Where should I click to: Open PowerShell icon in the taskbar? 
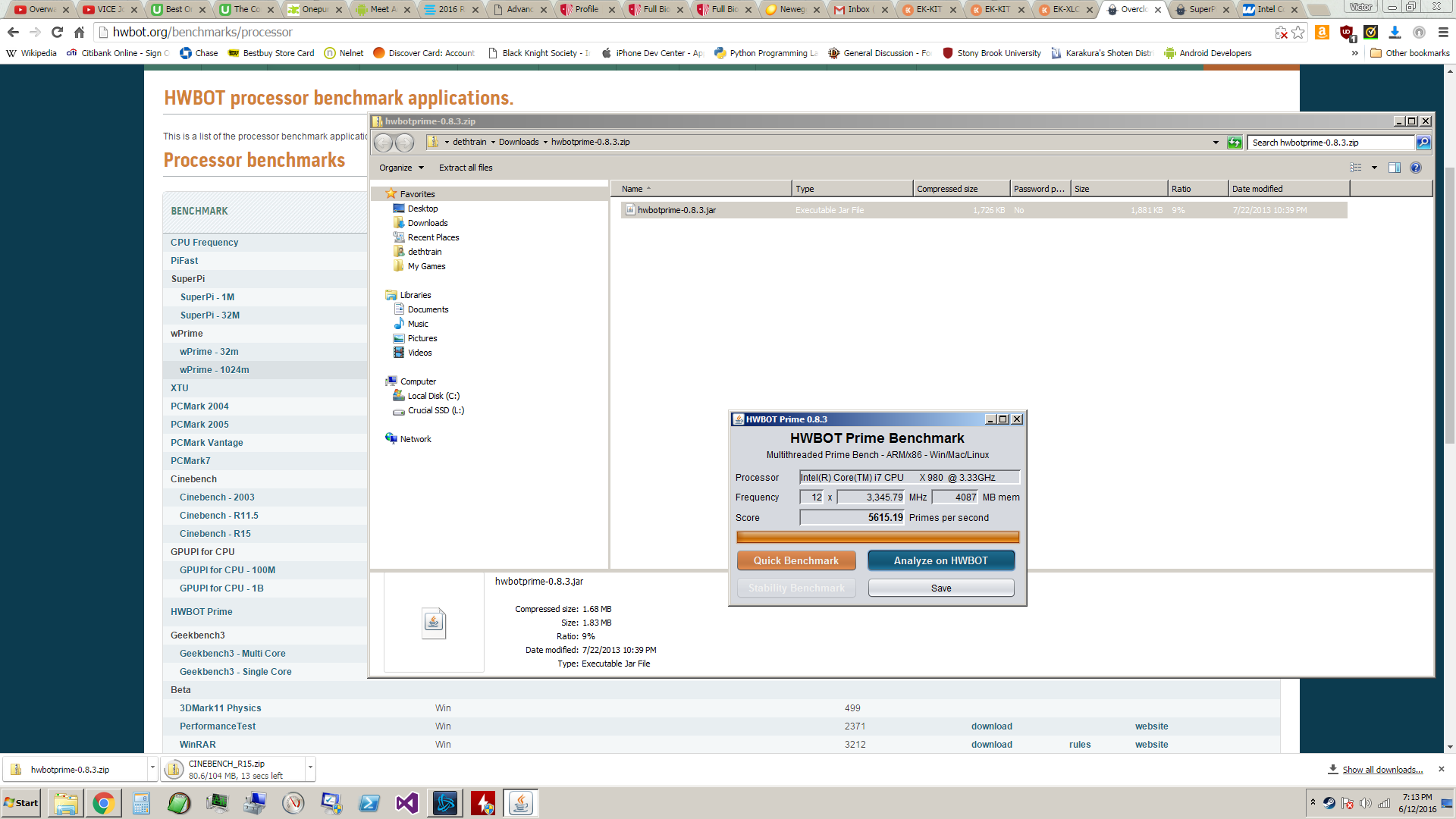pyautogui.click(x=369, y=803)
